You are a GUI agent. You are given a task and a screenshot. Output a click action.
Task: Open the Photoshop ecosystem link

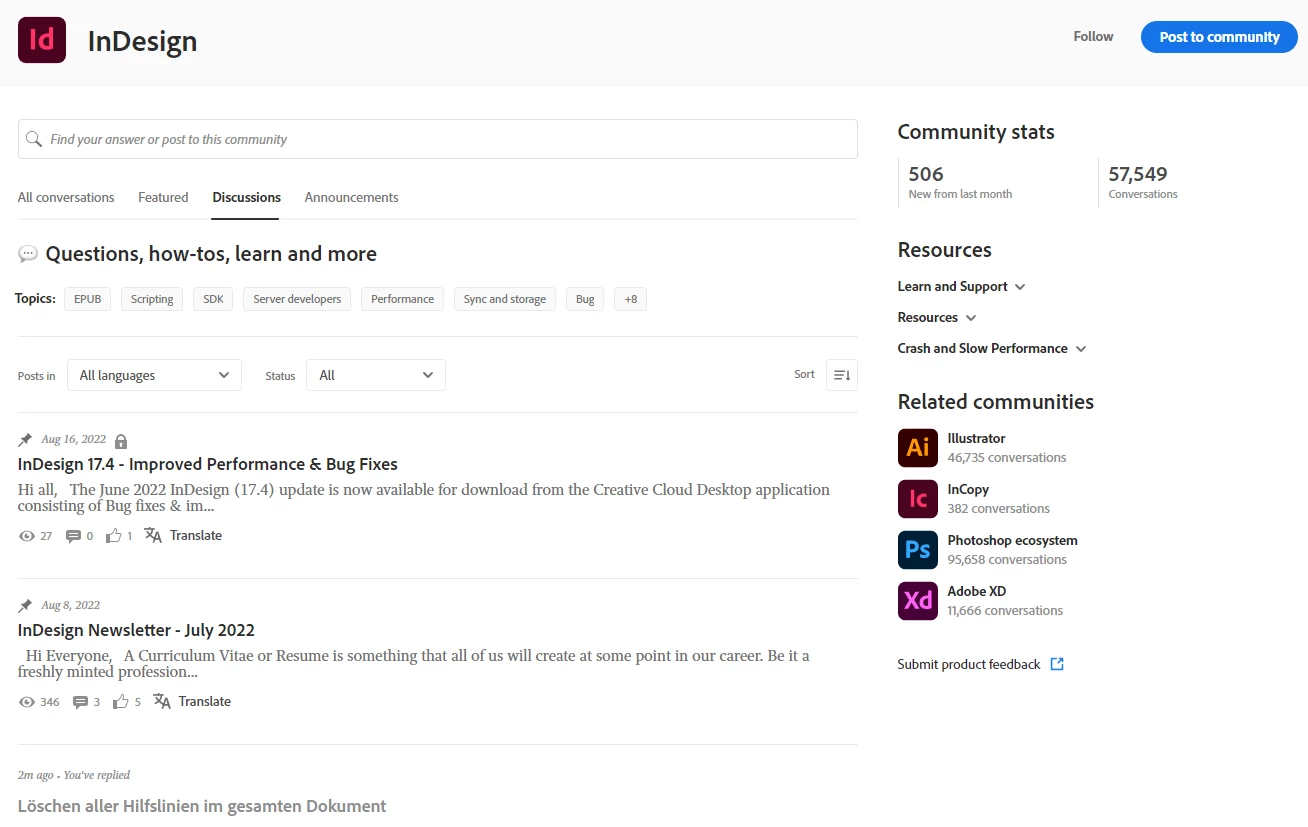[x=1012, y=540]
